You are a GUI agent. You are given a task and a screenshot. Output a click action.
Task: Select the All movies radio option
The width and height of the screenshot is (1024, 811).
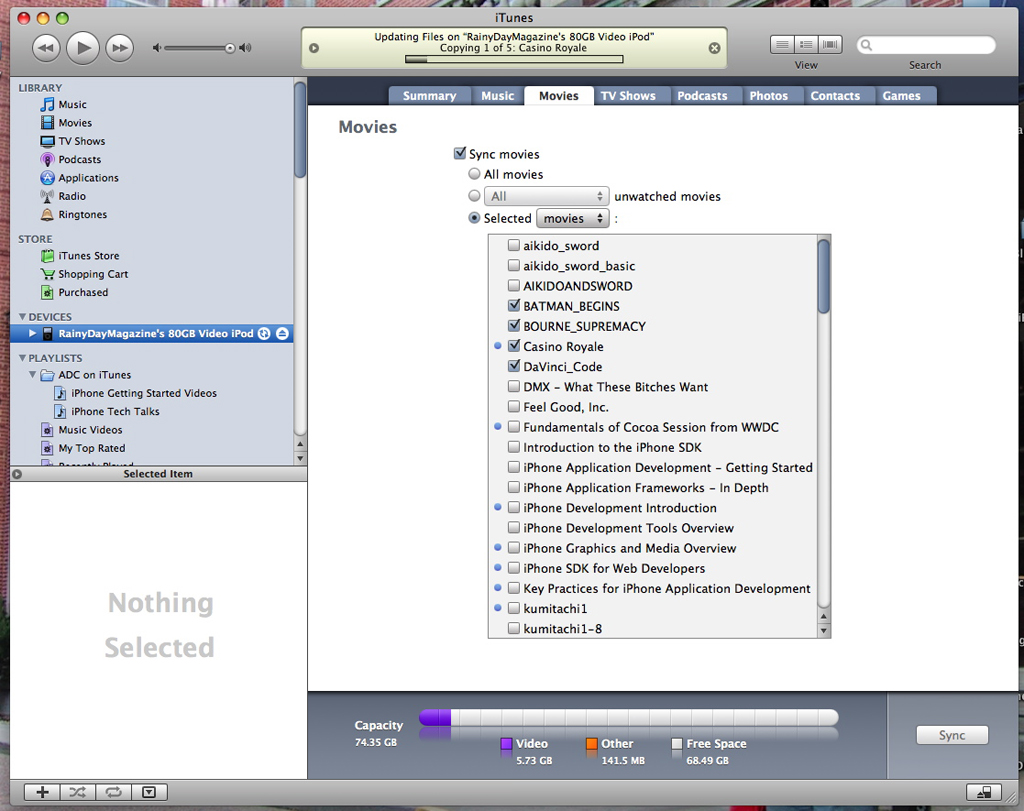click(474, 174)
